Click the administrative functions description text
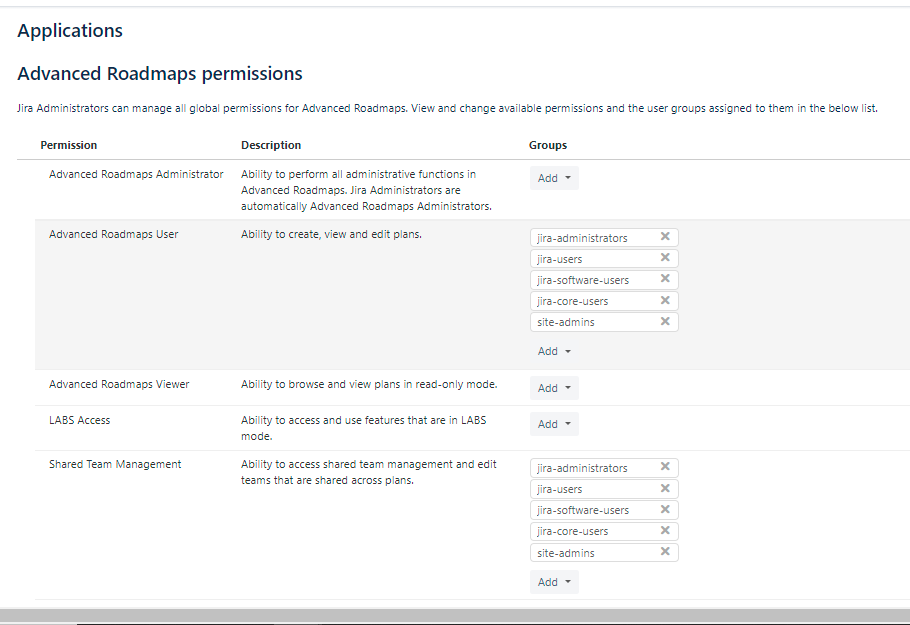Image resolution: width=910 pixels, height=625 pixels. pyautogui.click(x=366, y=190)
